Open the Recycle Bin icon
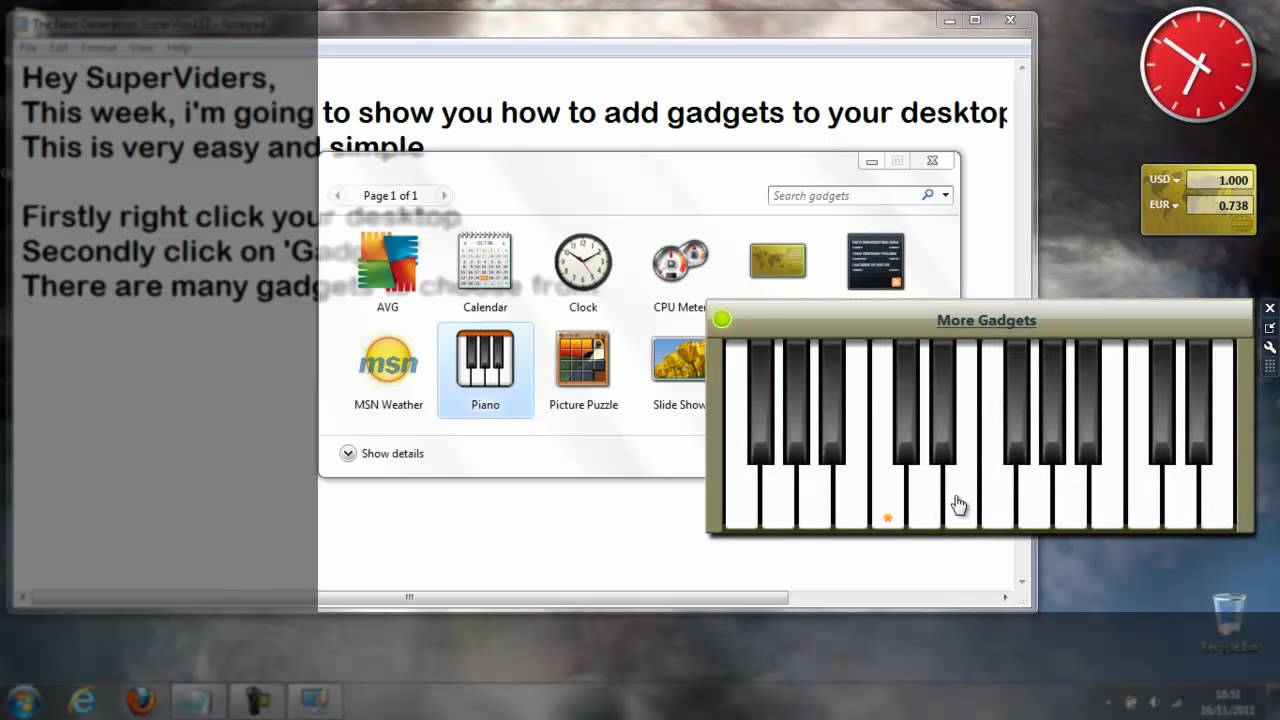The image size is (1280, 720). [1229, 622]
